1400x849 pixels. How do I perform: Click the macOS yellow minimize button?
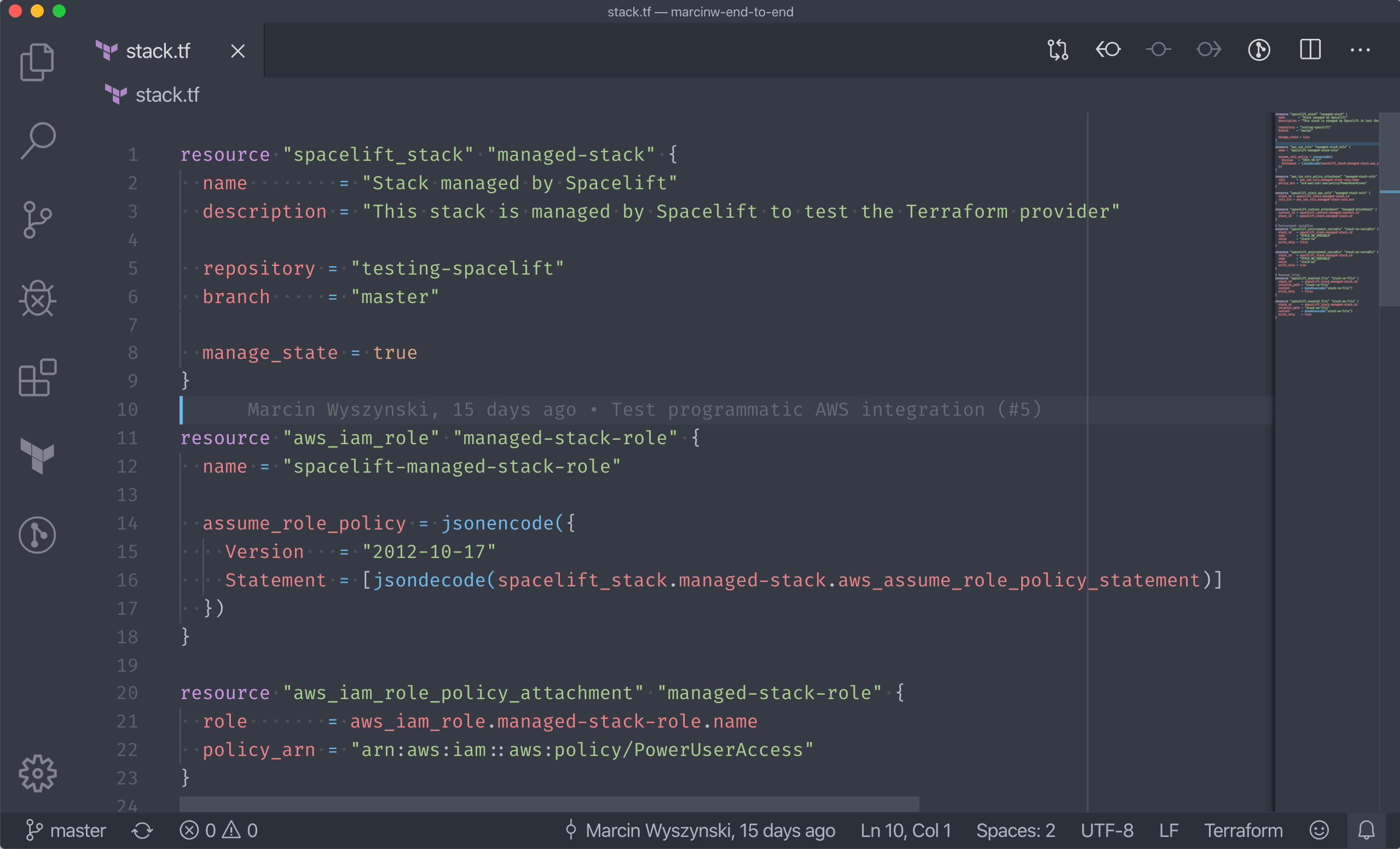(x=38, y=11)
